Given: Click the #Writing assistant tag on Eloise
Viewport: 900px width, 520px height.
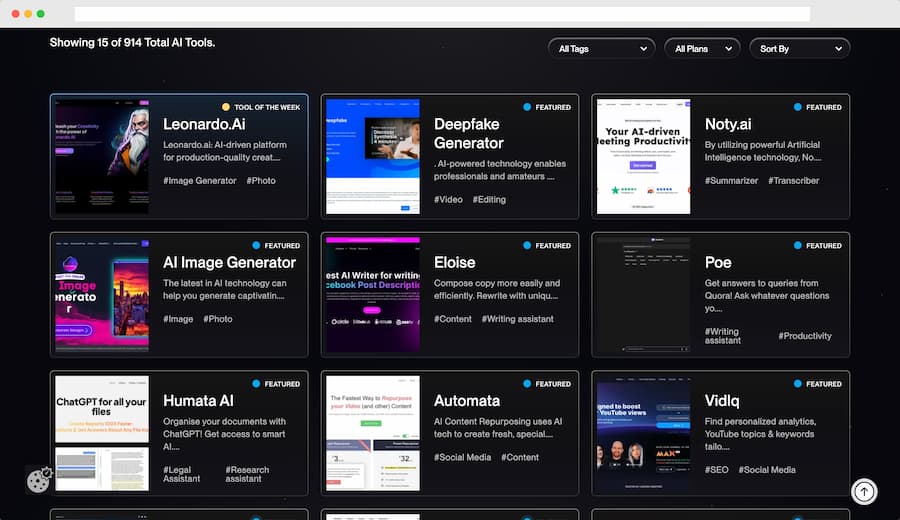Looking at the screenshot, I should tap(518, 319).
